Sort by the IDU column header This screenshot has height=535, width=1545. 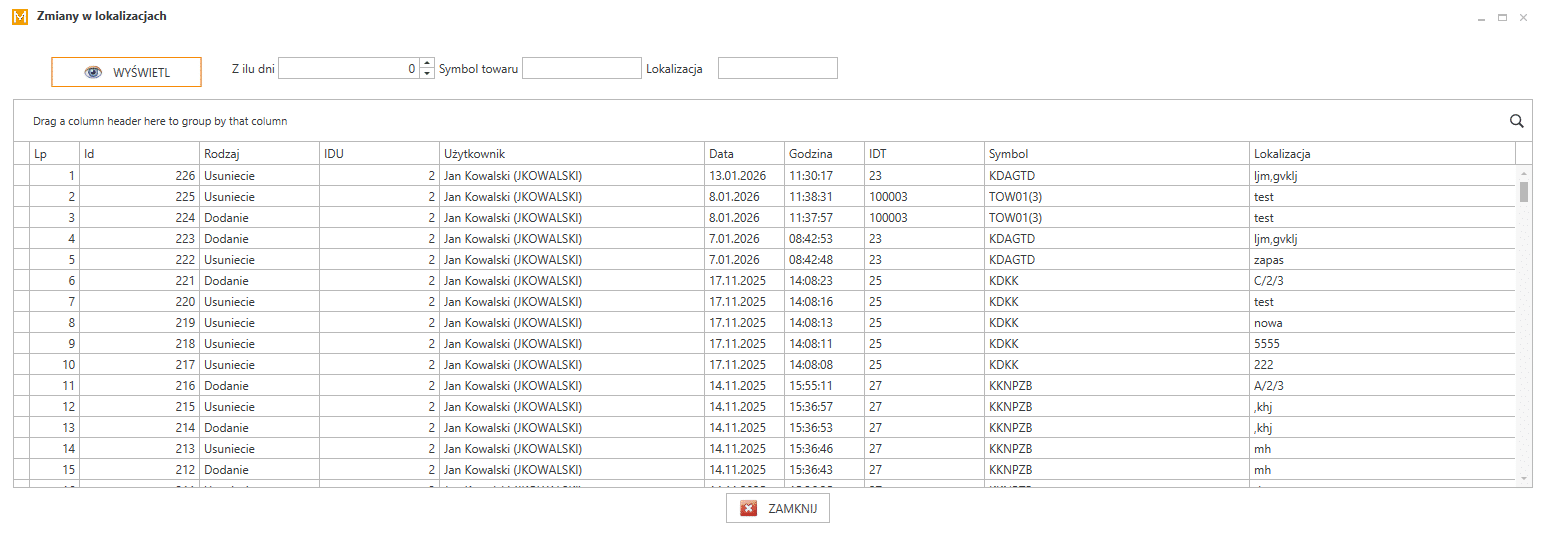coord(379,154)
